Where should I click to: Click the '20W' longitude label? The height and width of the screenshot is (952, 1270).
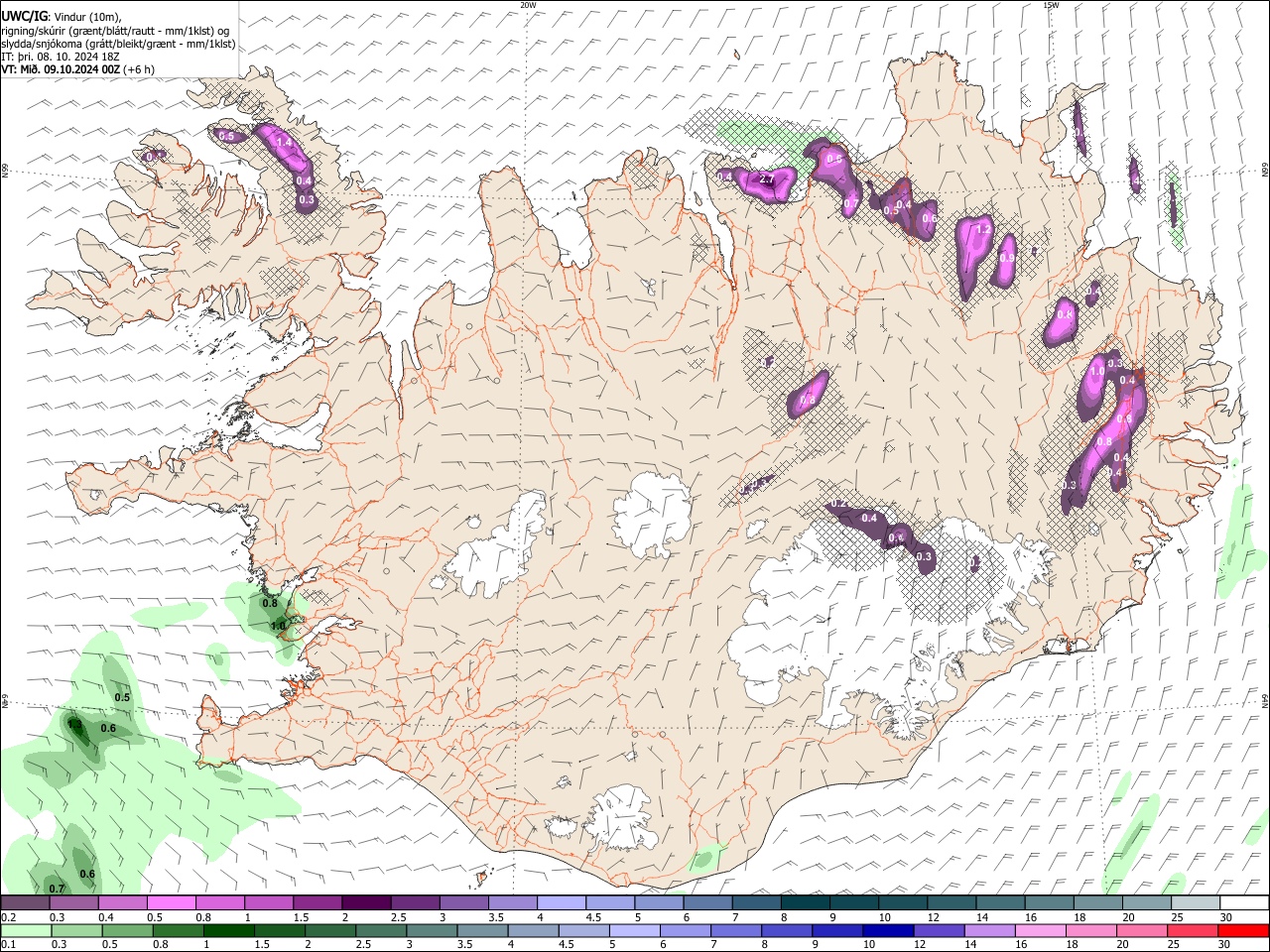coord(528,5)
